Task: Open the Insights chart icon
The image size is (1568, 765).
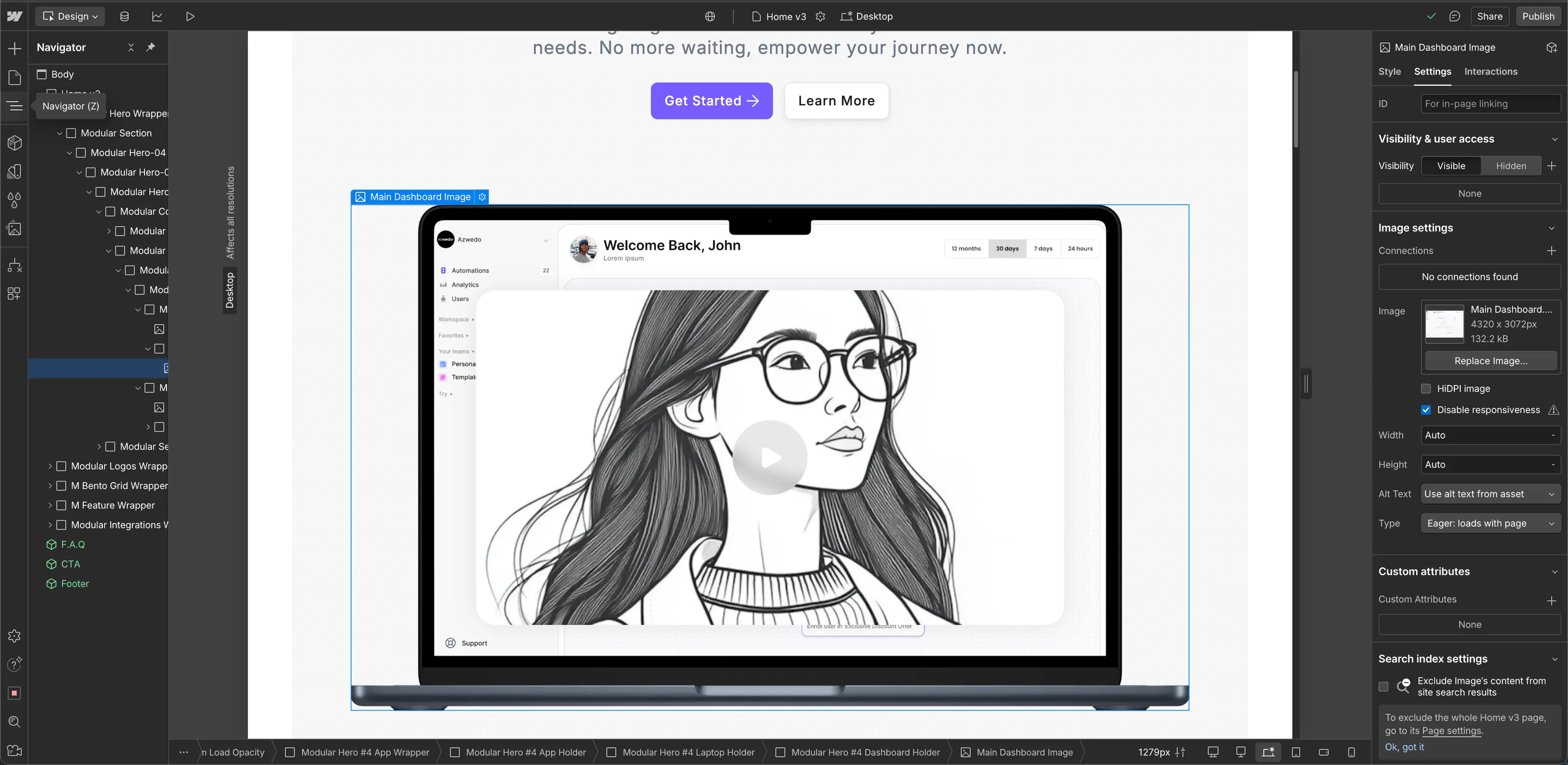Action: tap(157, 17)
